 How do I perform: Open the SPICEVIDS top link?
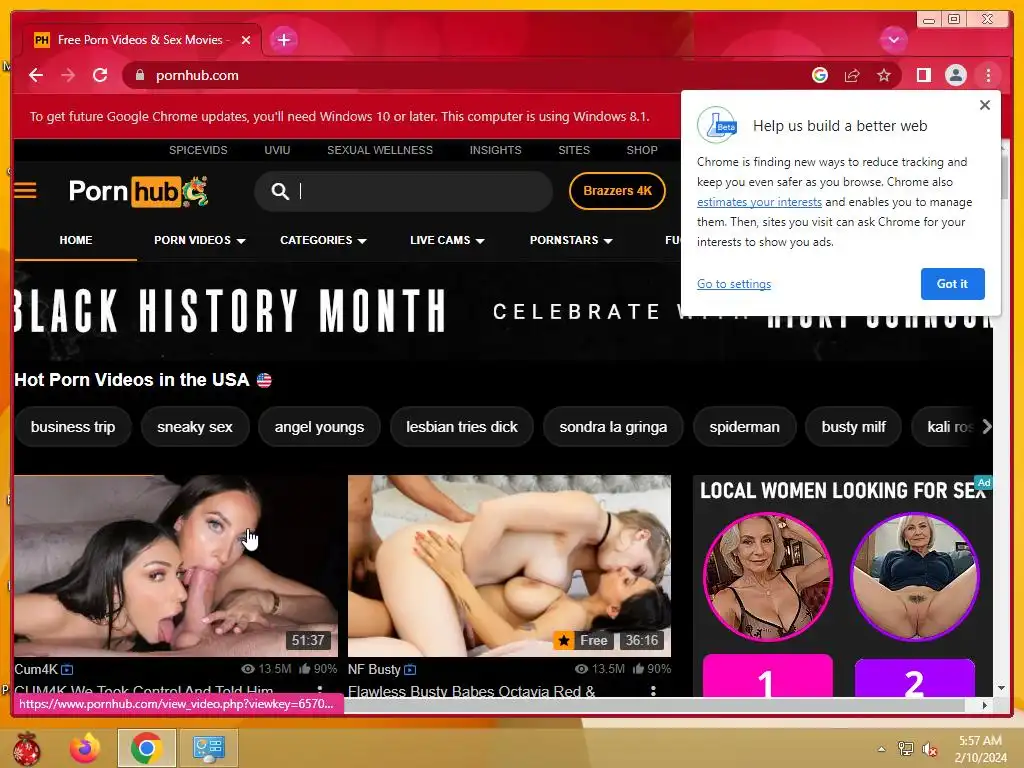click(198, 150)
